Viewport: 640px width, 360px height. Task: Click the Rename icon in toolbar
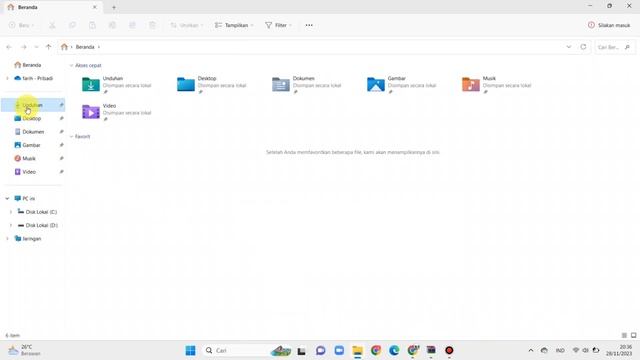[x=112, y=25]
